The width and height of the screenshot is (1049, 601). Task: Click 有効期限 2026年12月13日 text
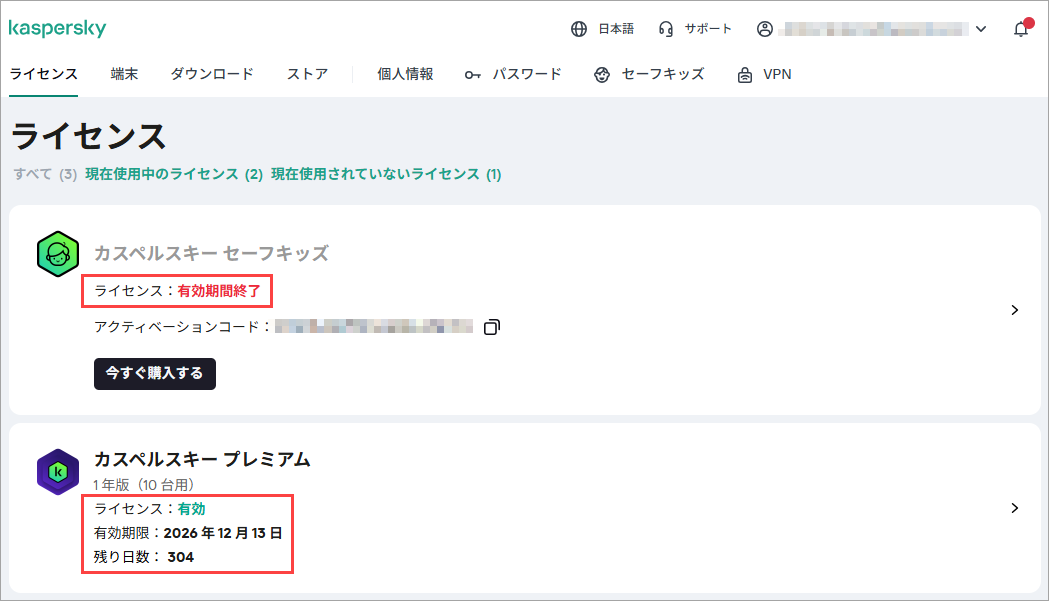point(188,533)
